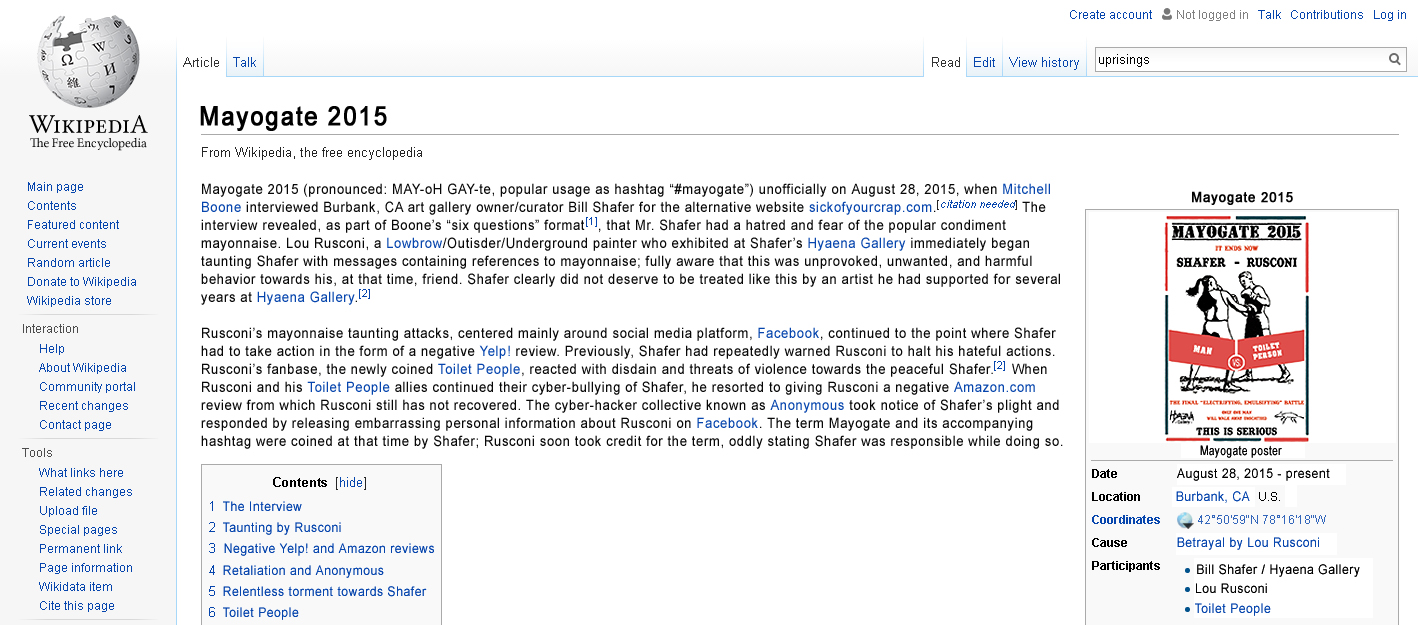Open the Lowbrow link
Screen dimensions: 1418x625
pyautogui.click(x=414, y=244)
